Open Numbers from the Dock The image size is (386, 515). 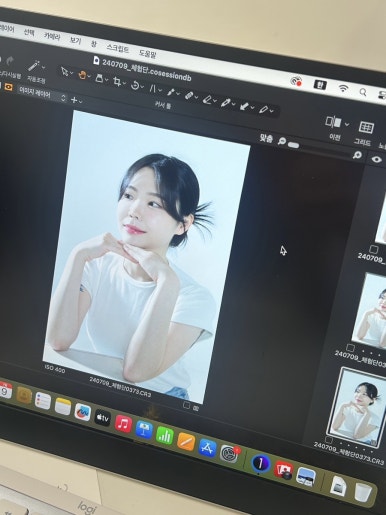pyautogui.click(x=165, y=435)
